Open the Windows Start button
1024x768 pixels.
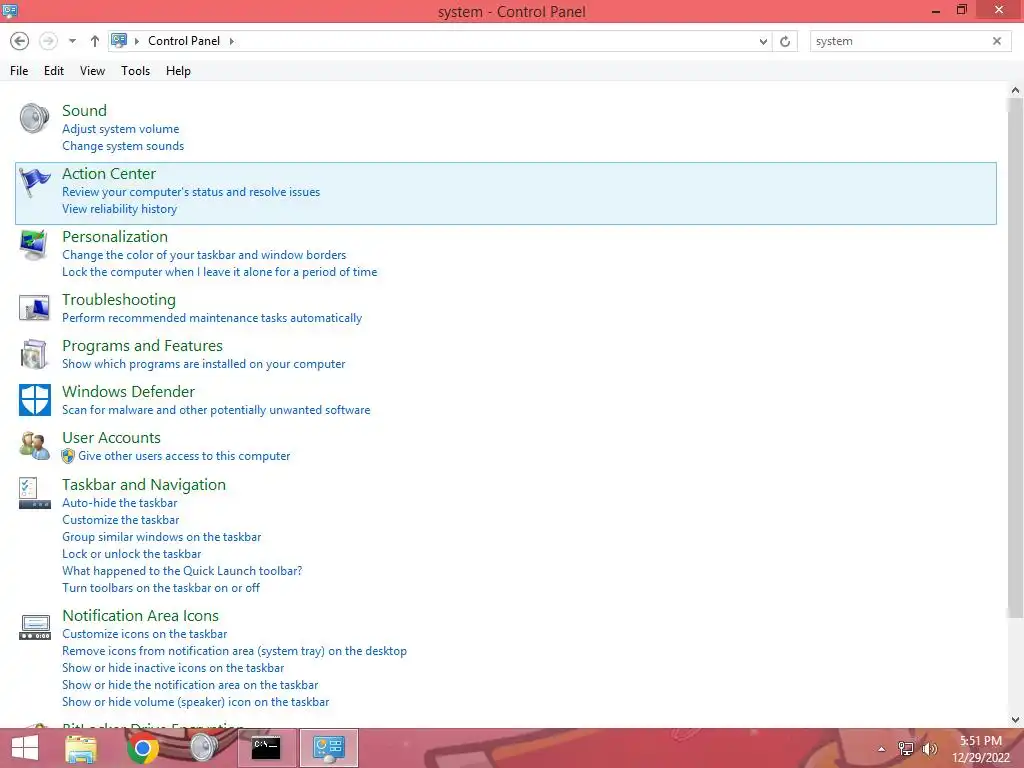25,748
